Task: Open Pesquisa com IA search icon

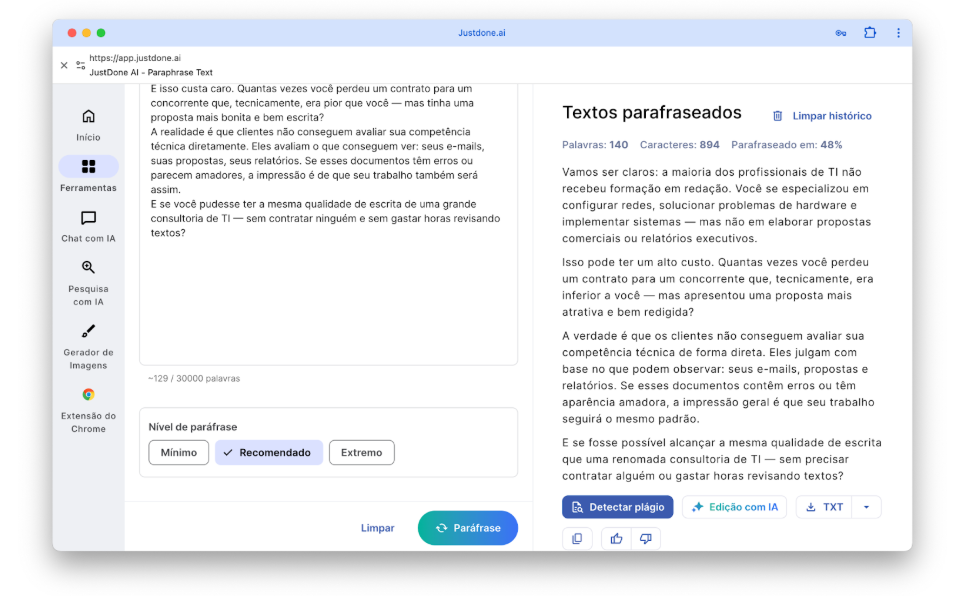Action: pos(88,267)
